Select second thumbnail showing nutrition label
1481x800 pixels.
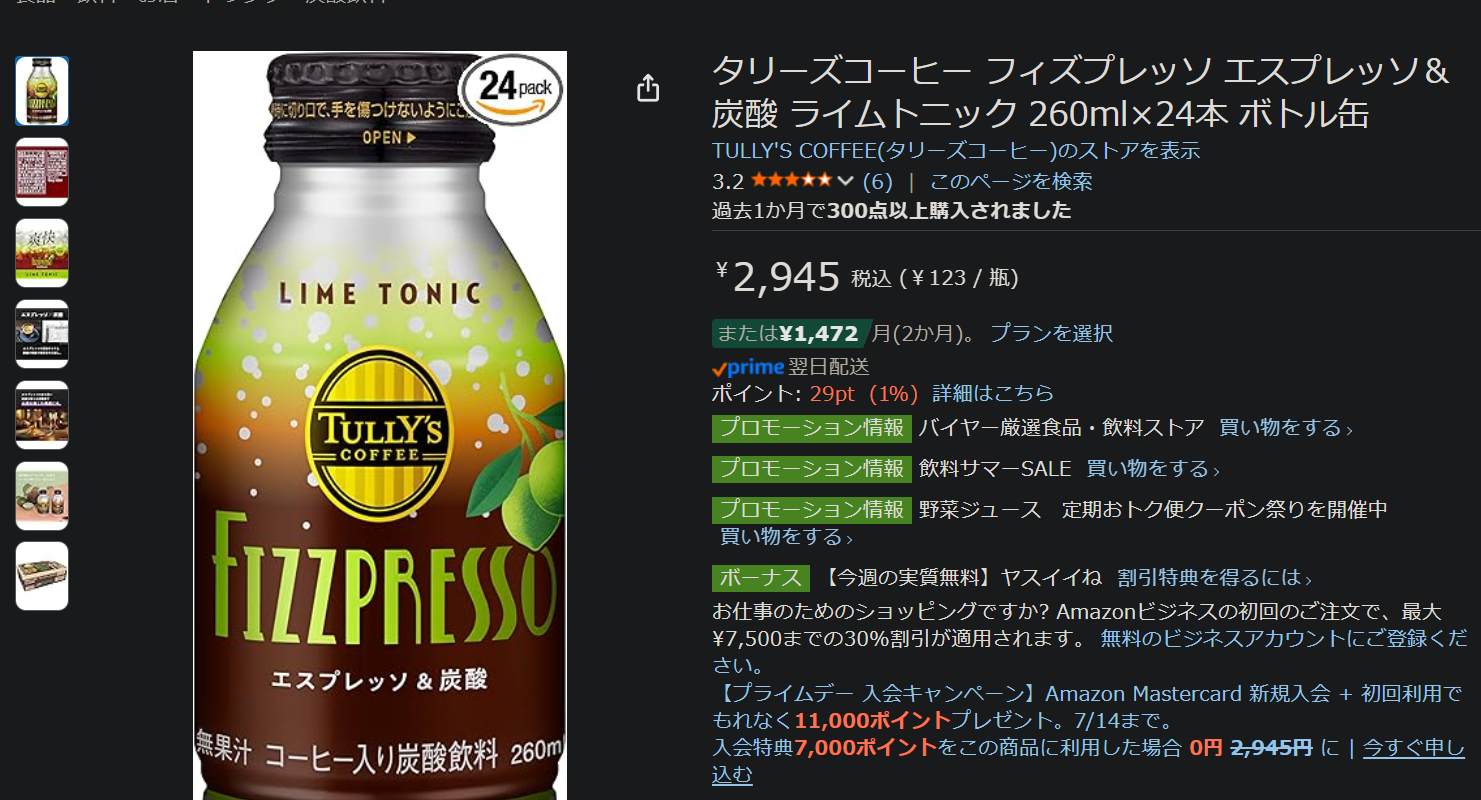tap(42, 172)
